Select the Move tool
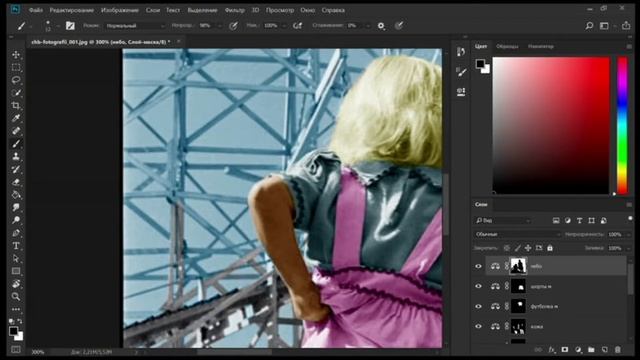Image resolution: width=640 pixels, height=360 pixels. point(16,55)
